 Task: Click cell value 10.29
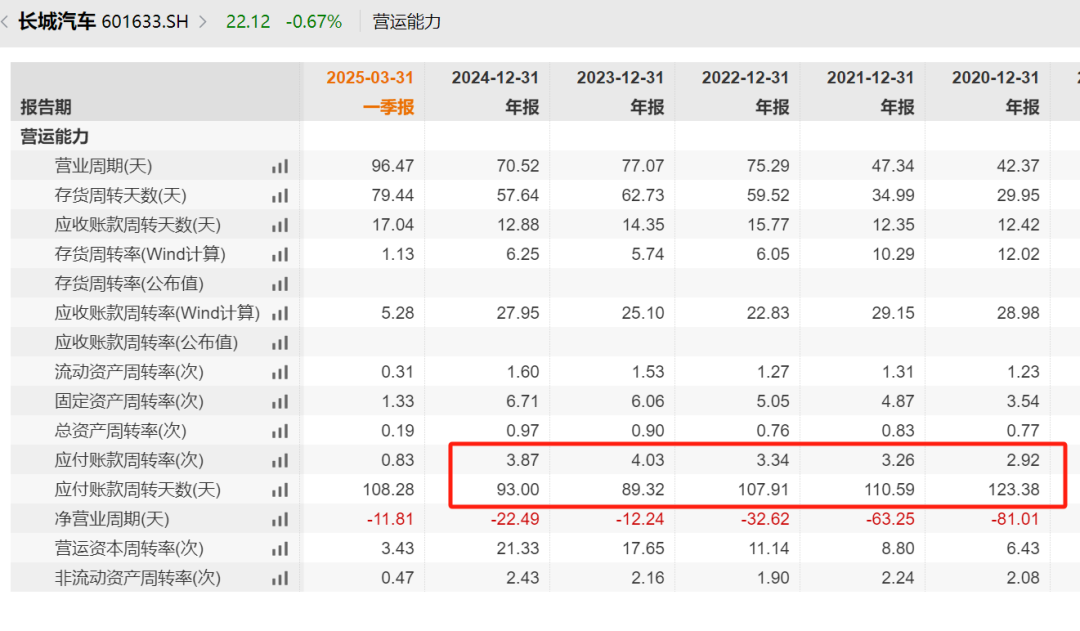pyautogui.click(x=893, y=254)
